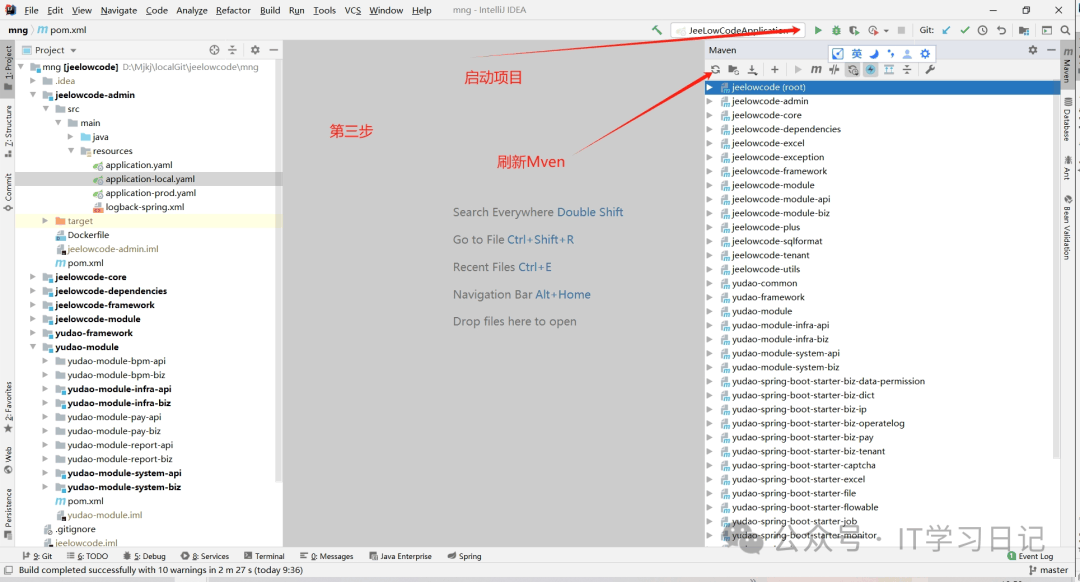Open the Spring tool window tab
Viewport: 1080px width, 582px height.
click(x=465, y=556)
